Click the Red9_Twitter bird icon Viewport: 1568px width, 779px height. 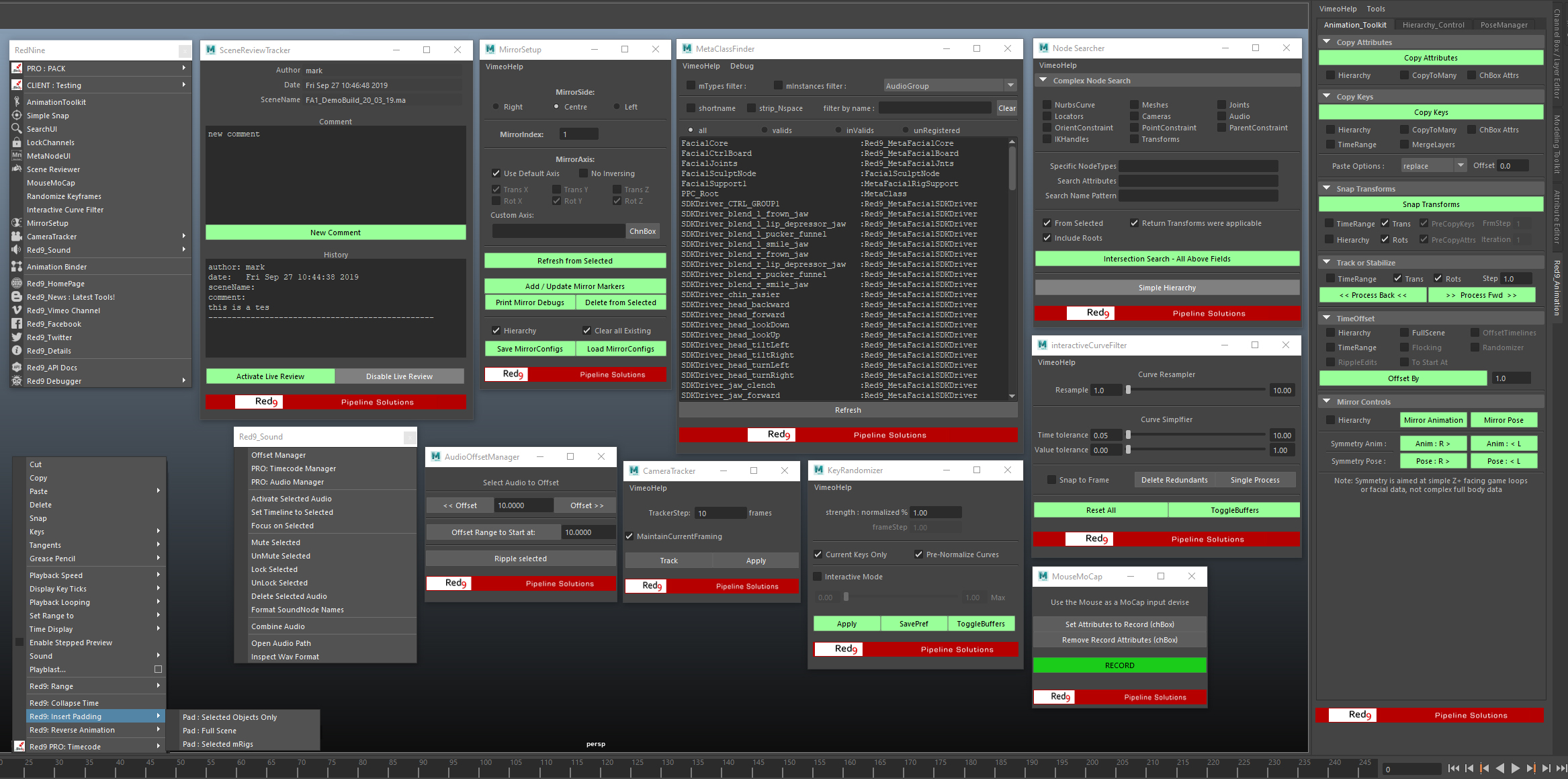click(x=17, y=337)
